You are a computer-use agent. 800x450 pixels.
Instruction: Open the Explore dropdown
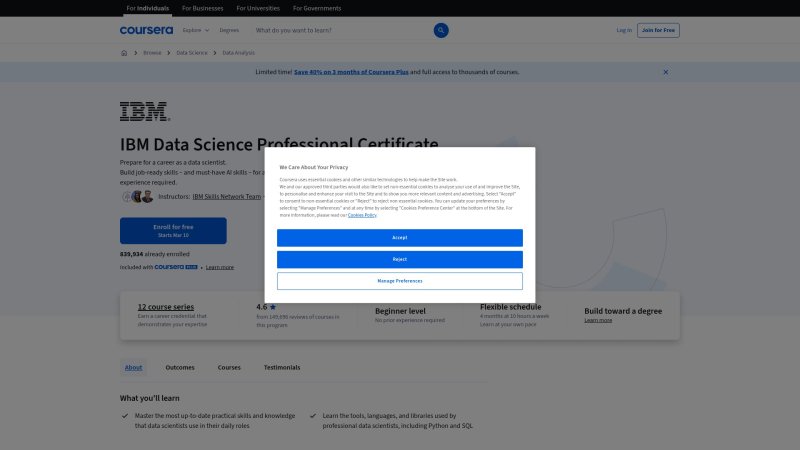(196, 30)
